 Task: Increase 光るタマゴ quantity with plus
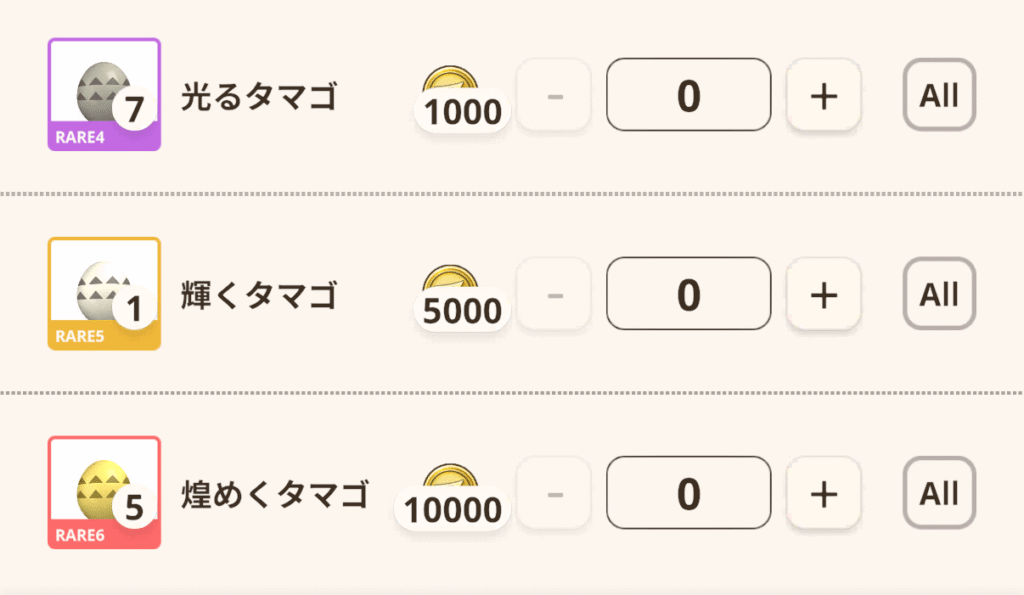click(x=824, y=95)
